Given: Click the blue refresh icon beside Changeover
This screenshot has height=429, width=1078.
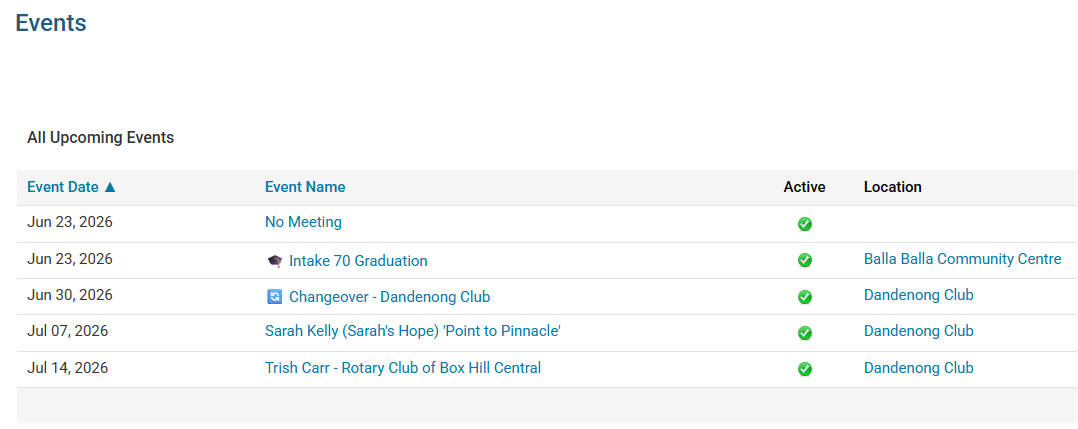Looking at the screenshot, I should point(274,297).
